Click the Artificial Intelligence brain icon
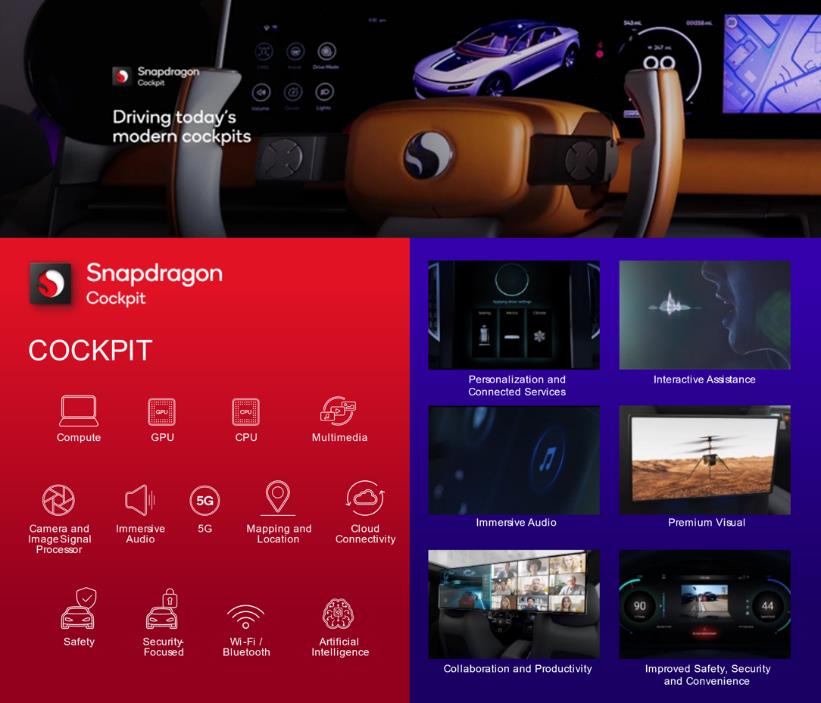 [338, 613]
